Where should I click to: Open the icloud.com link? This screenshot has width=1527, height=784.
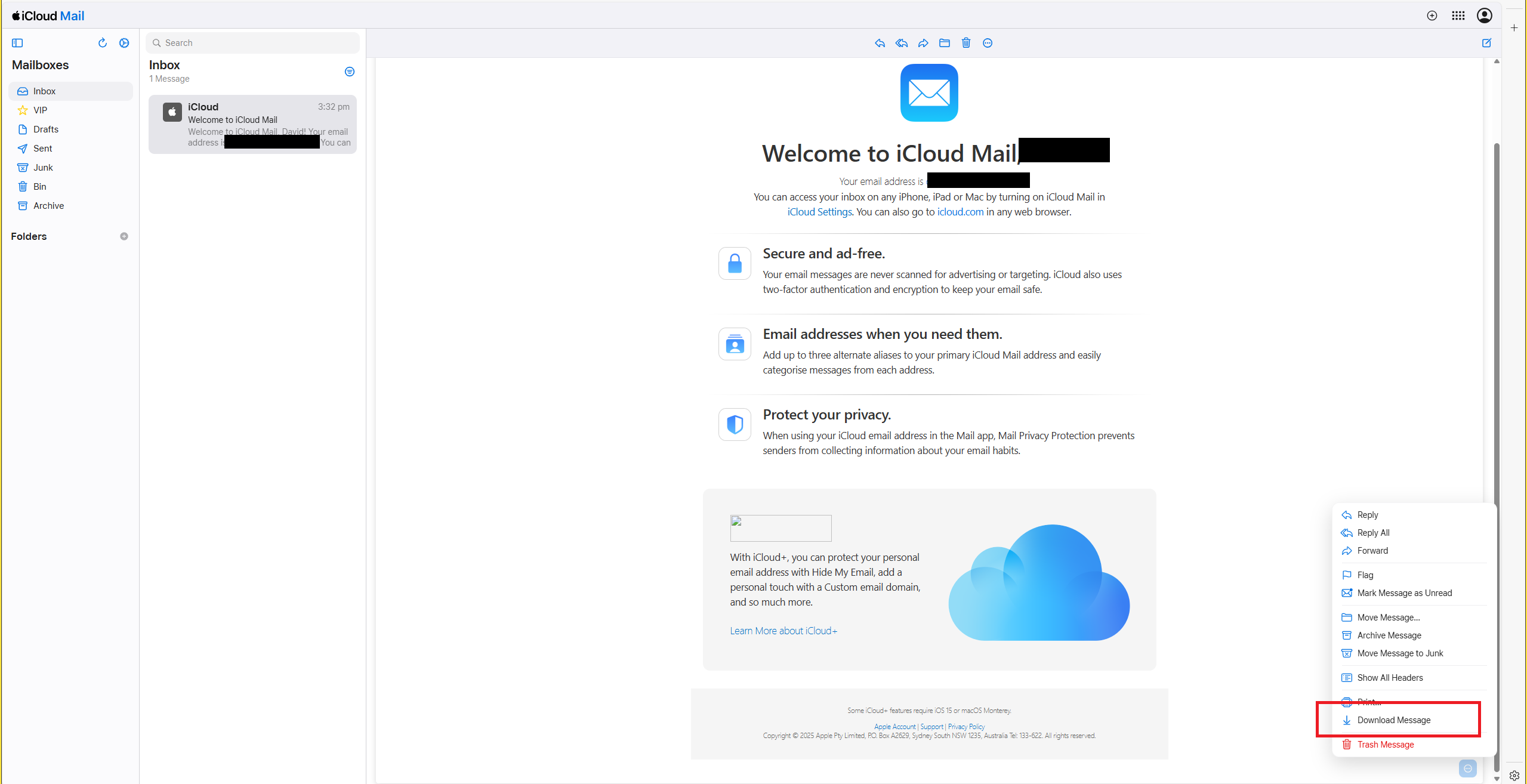click(960, 212)
